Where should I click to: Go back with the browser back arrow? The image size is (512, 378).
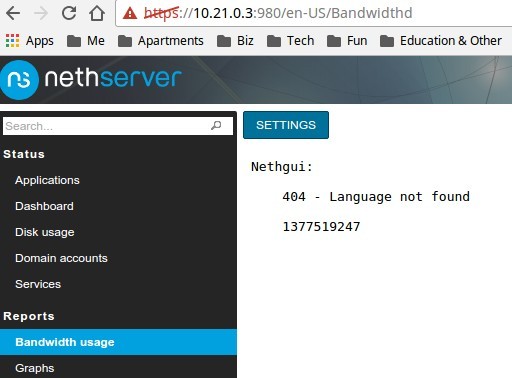click(13, 13)
